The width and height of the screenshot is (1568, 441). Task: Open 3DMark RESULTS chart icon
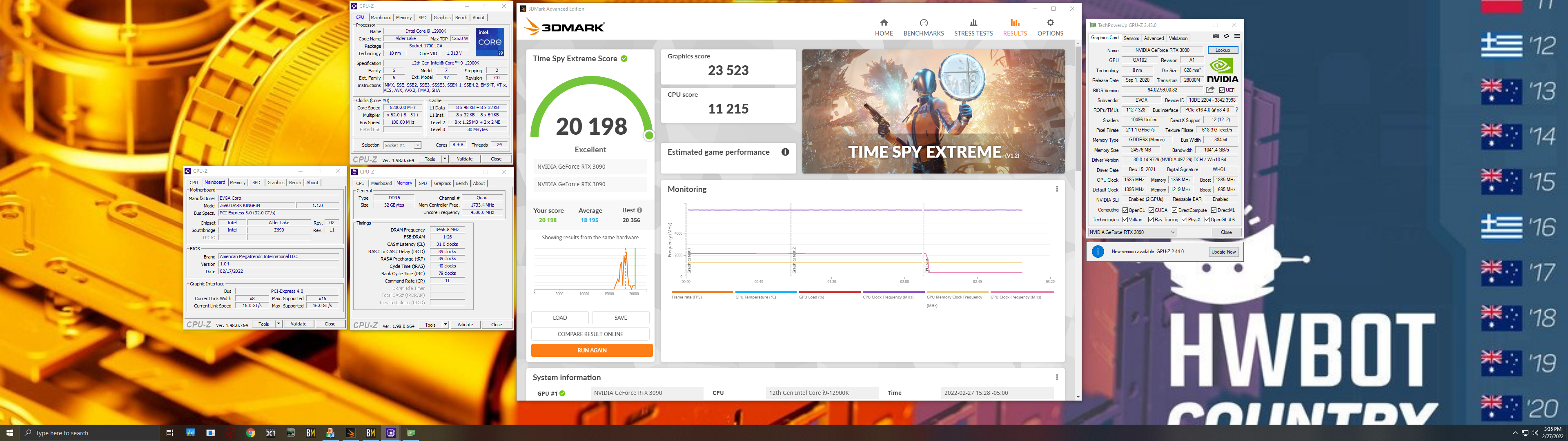coord(1015,22)
